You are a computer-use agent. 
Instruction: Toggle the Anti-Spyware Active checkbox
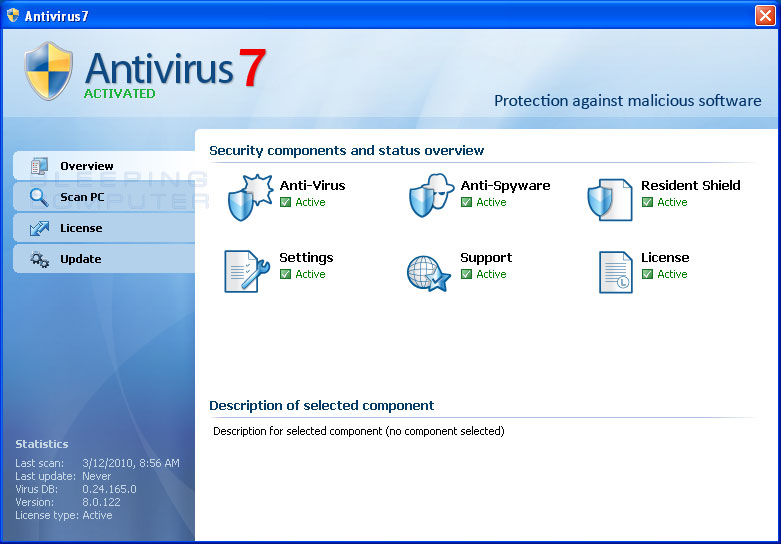[466, 202]
